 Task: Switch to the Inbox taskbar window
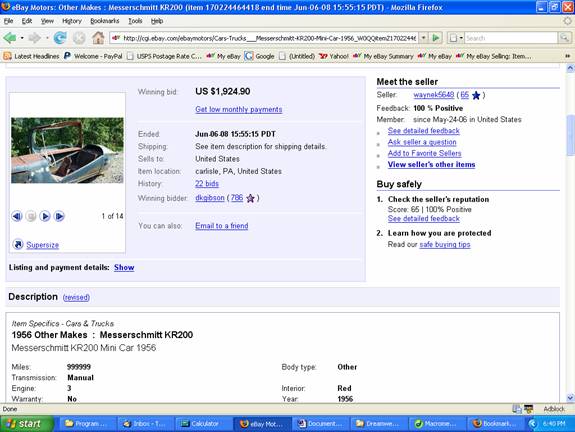(146, 424)
